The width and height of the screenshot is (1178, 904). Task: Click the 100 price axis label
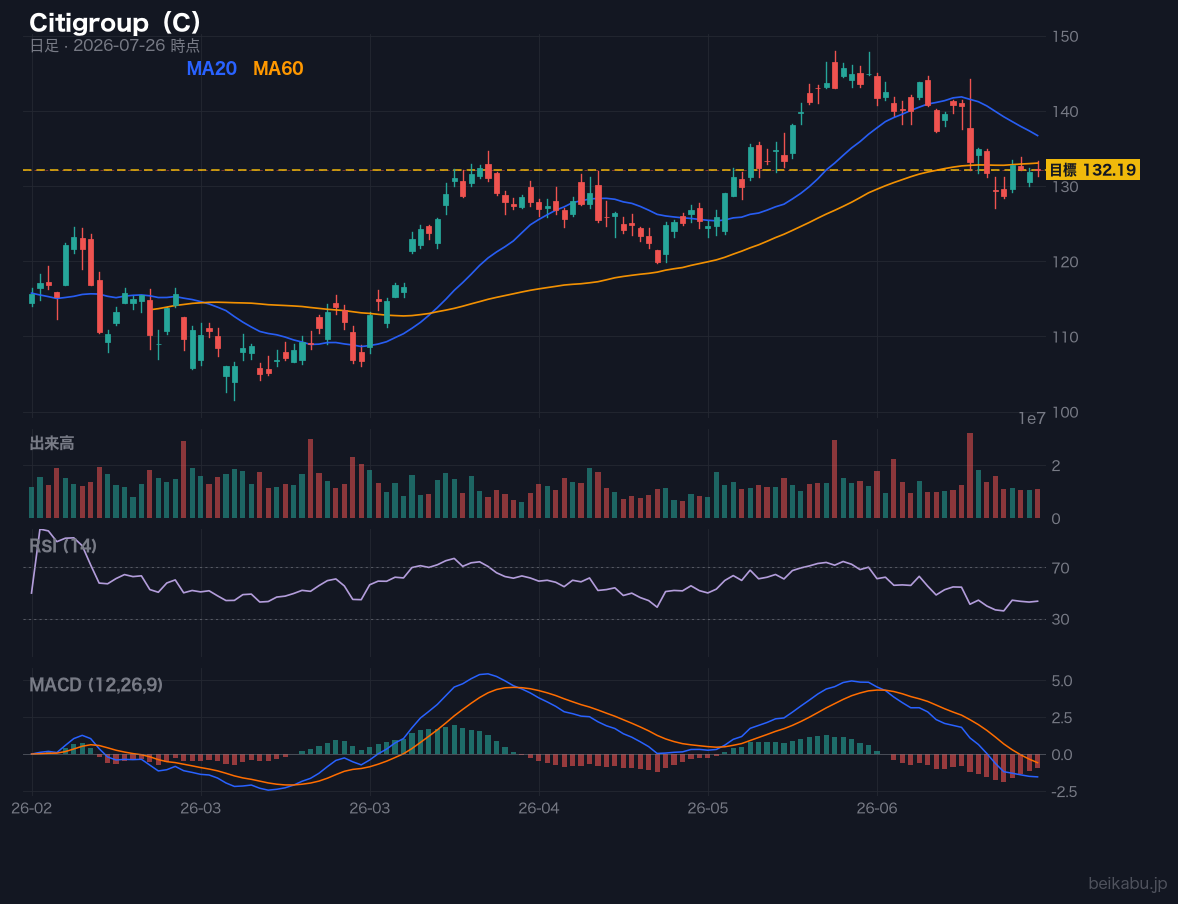[x=1065, y=412]
